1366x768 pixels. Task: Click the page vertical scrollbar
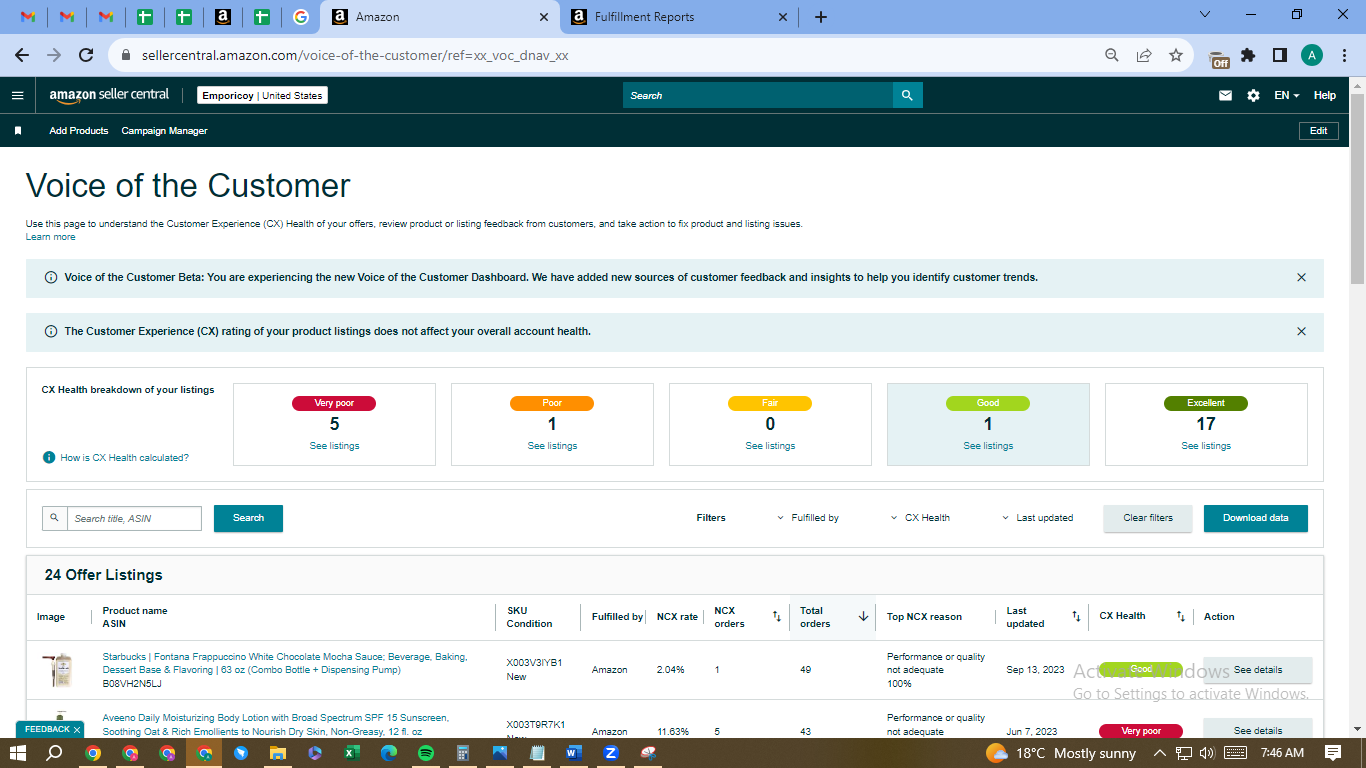tap(1357, 190)
